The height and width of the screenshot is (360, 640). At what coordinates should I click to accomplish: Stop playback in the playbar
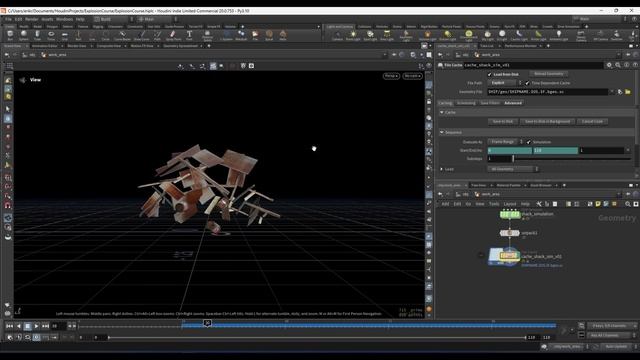[27, 326]
